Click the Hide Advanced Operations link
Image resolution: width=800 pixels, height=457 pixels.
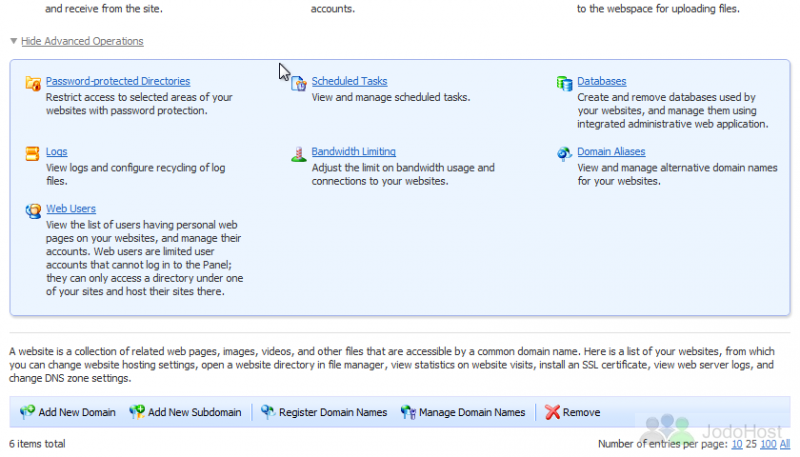(82, 41)
